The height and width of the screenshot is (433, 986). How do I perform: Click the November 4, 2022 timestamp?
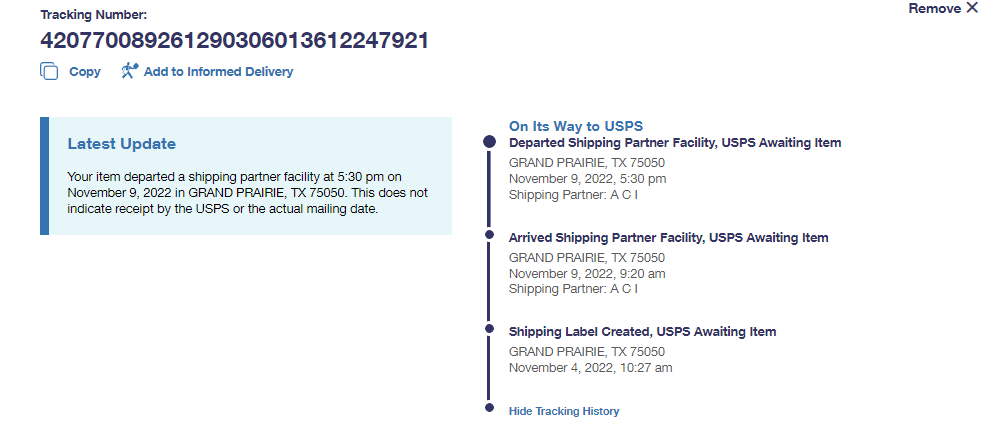pyautogui.click(x=590, y=368)
